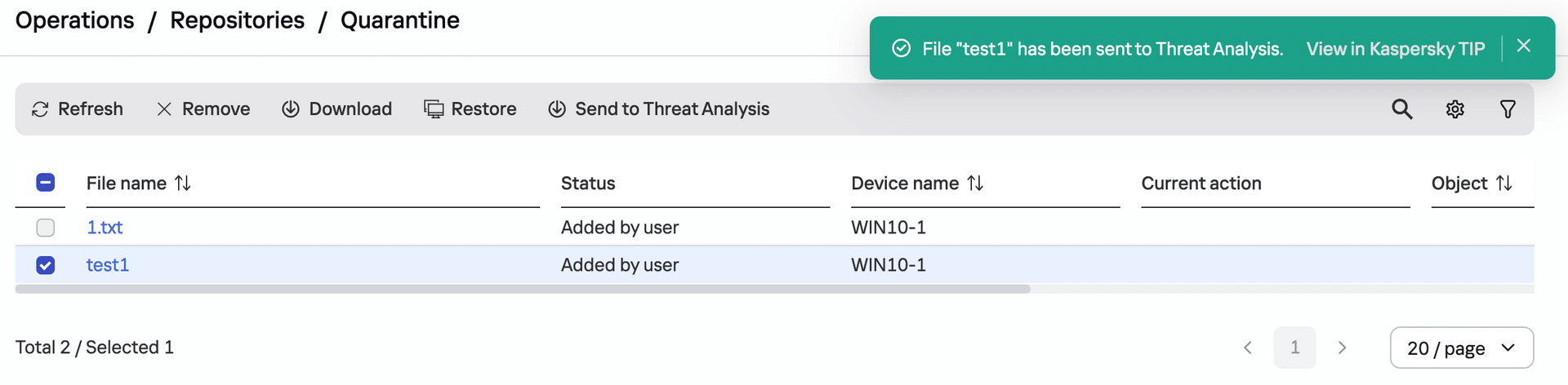This screenshot has width=1568, height=385.
Task: Sort by the Object column arrows
Action: pos(1504,184)
